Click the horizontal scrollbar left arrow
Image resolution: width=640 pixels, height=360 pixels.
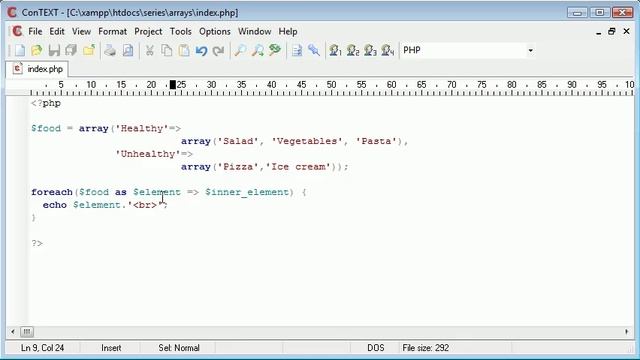pyautogui.click(x=13, y=332)
